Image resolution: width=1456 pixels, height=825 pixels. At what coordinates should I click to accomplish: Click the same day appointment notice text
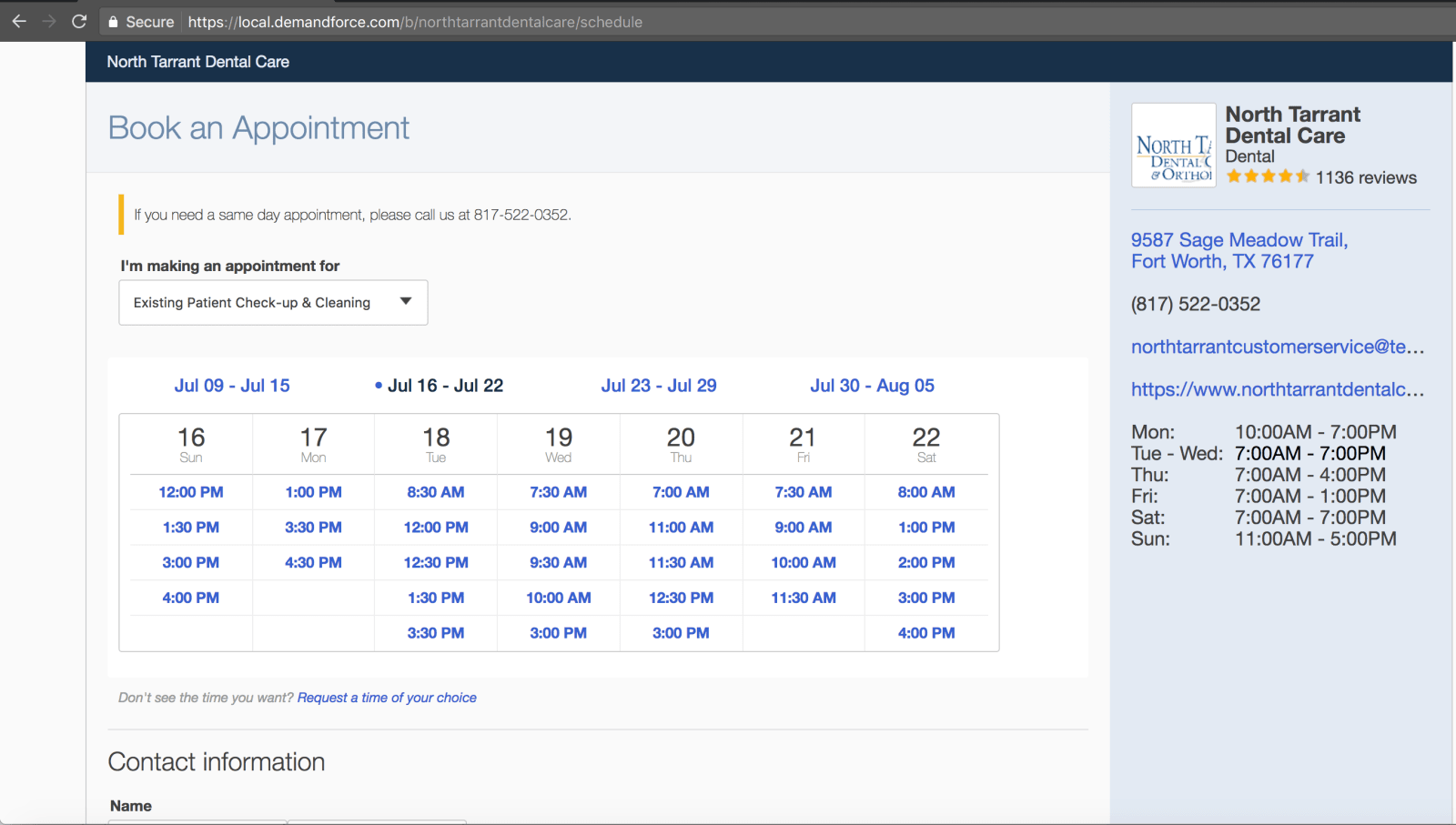coord(353,215)
